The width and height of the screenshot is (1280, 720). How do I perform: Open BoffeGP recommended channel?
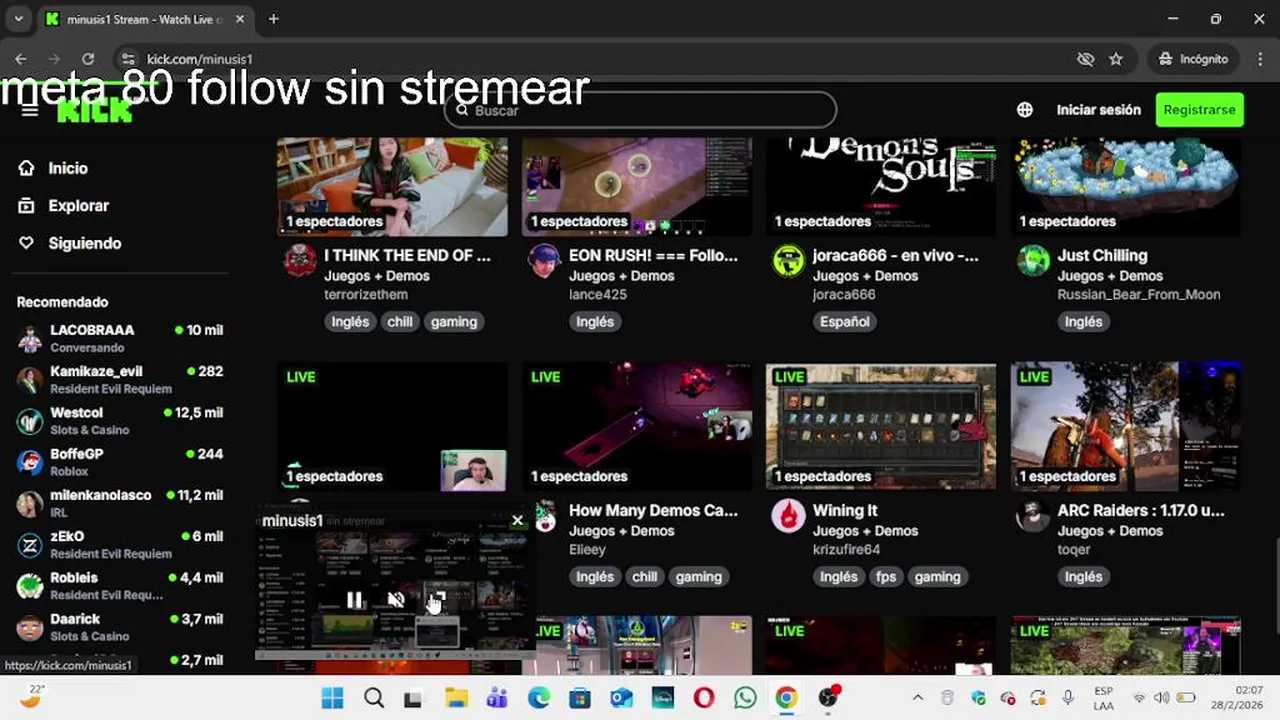coord(120,462)
